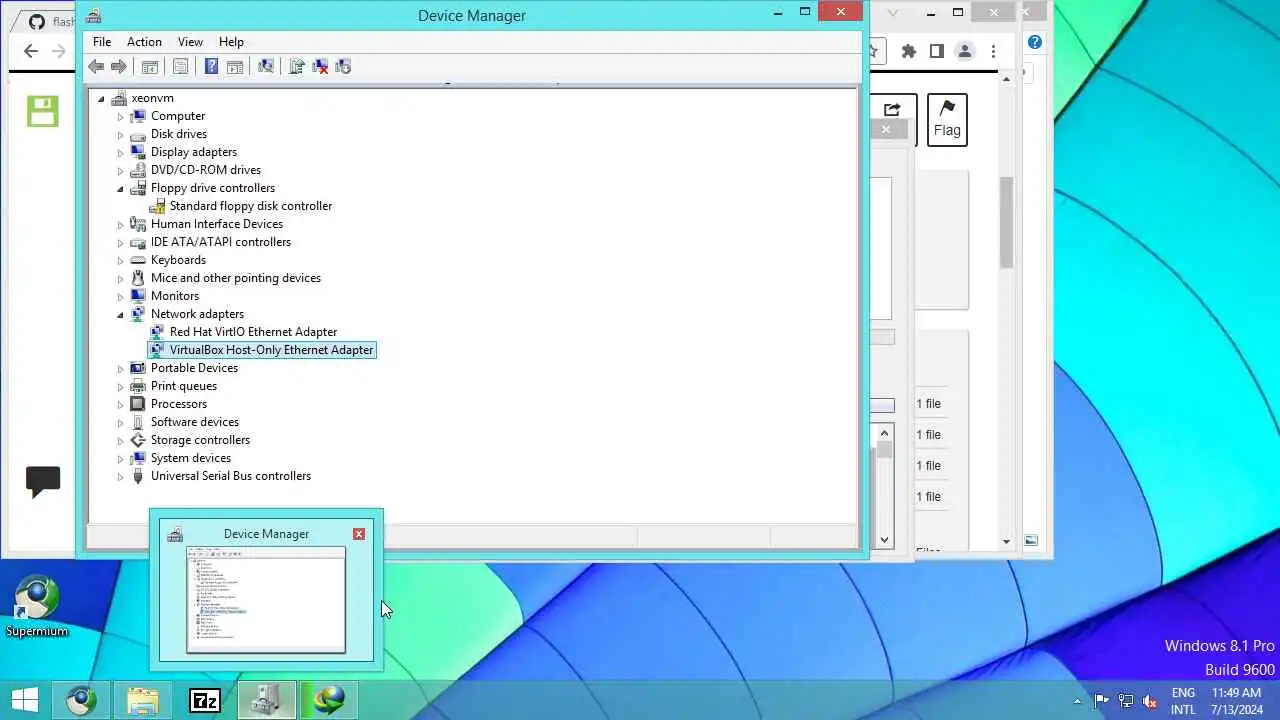Collapse the Floppy drive controllers category
This screenshot has width=1280, height=720.
[x=121, y=188]
